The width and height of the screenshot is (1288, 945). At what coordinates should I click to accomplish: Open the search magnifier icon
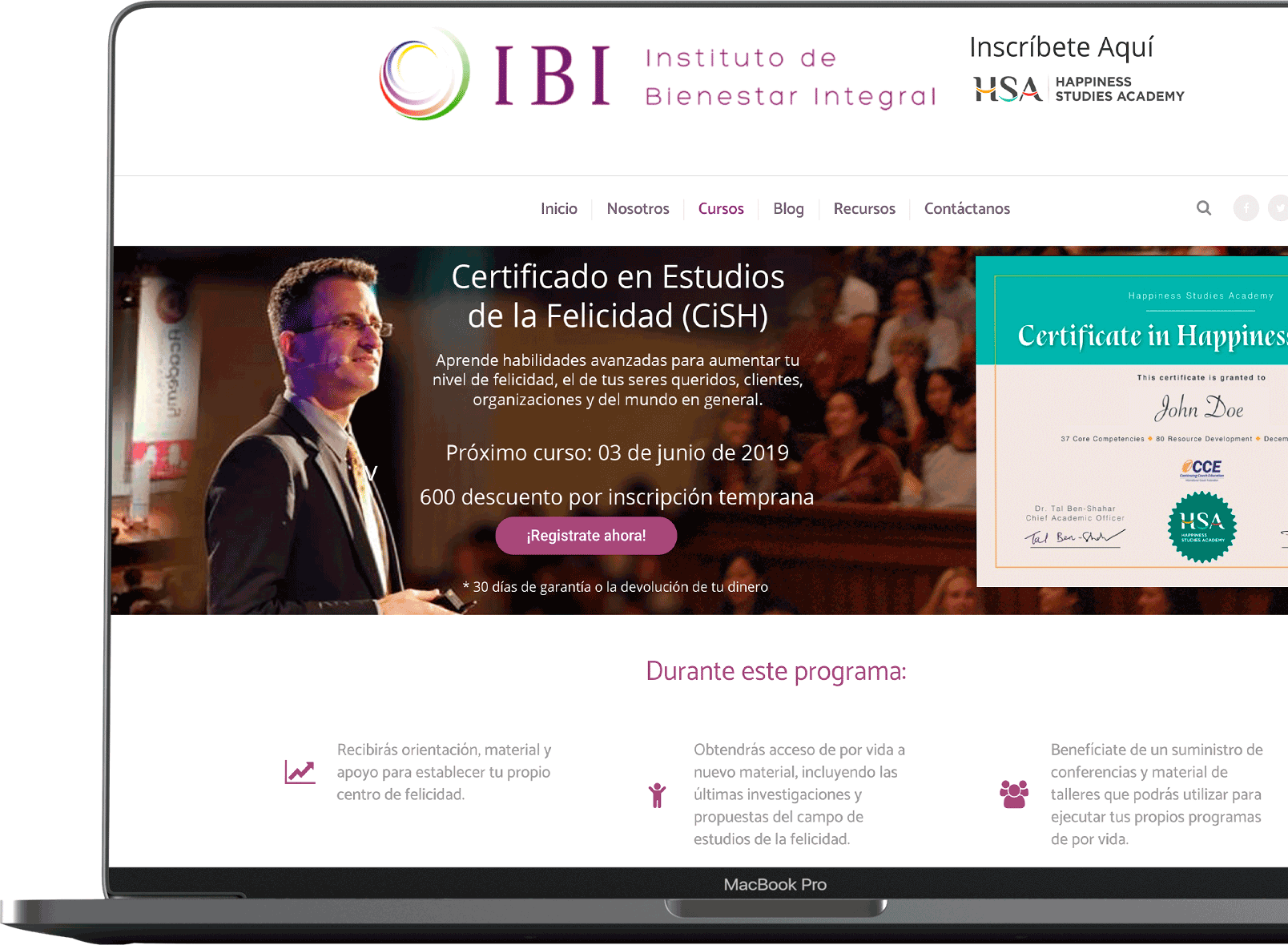point(1203,208)
